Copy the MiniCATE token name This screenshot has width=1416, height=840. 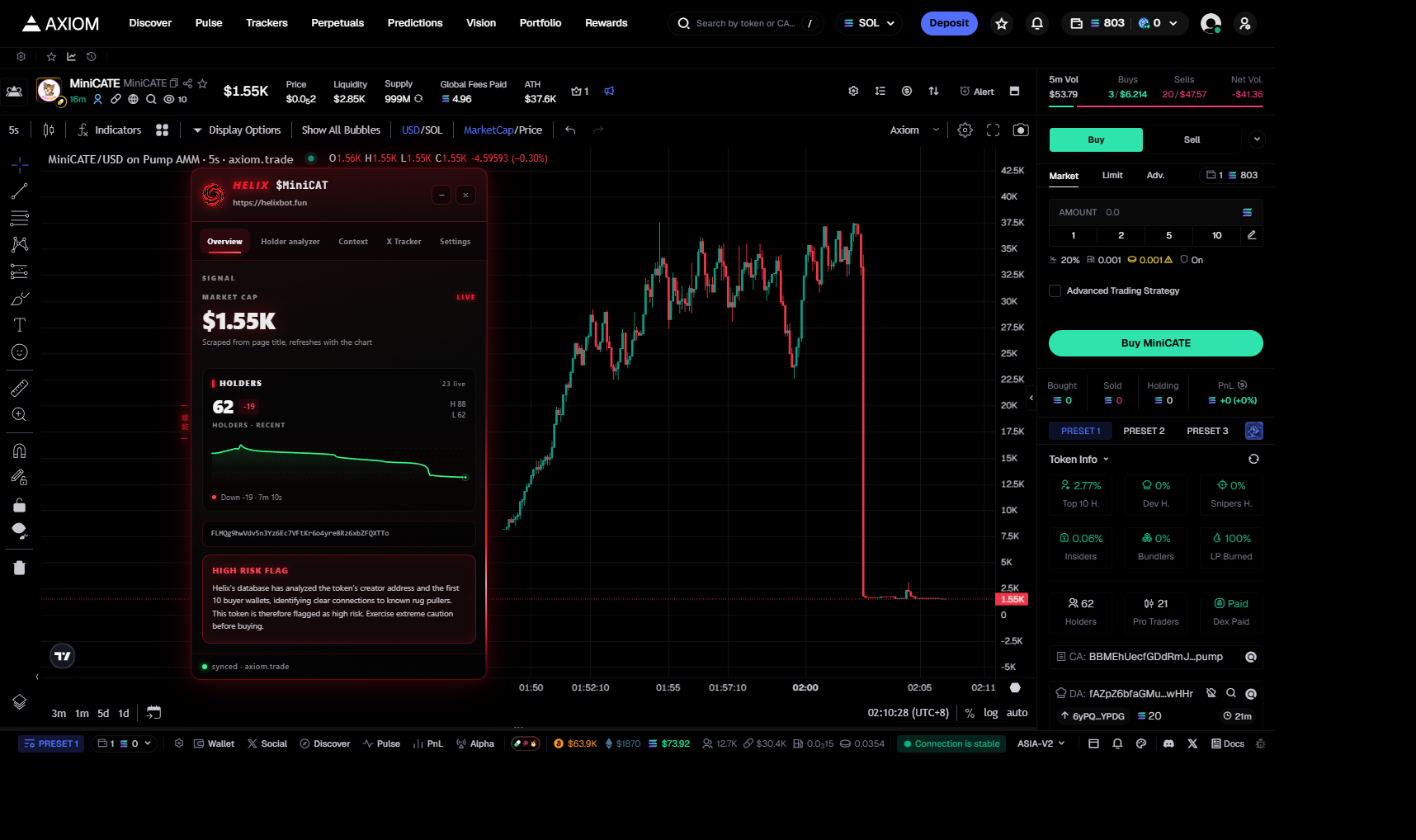click(x=174, y=83)
